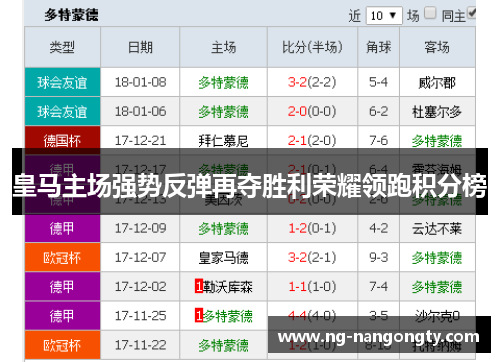The width and height of the screenshot is (500, 362).
Task: Click score 1-2(0-1)
Action: pos(312,228)
